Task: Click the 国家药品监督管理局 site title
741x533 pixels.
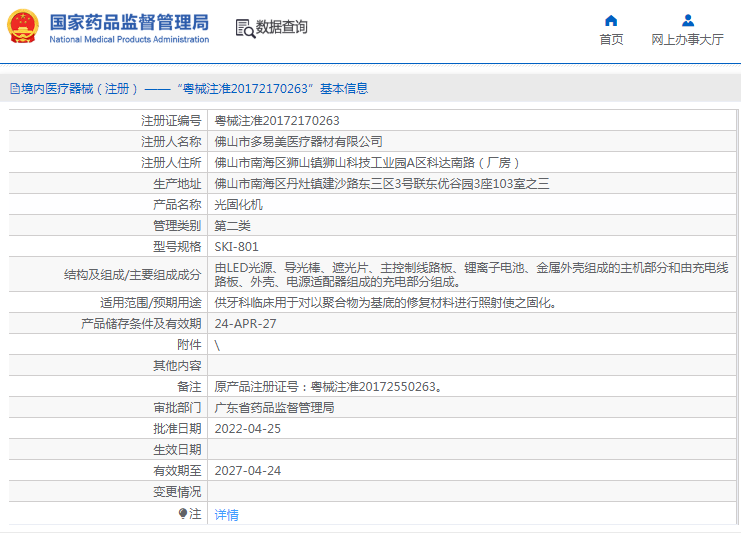Action: 129,22
